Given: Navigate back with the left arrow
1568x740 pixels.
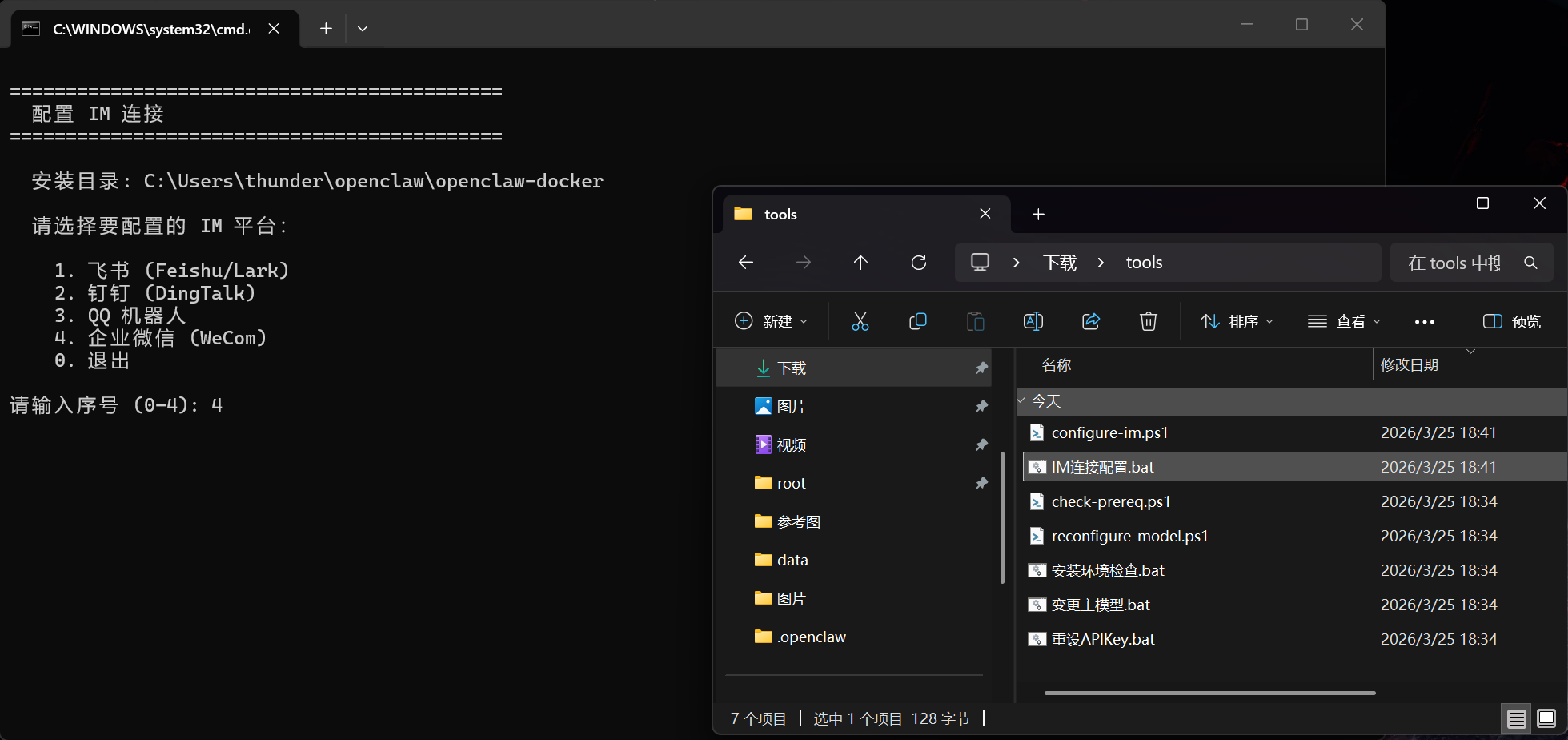Looking at the screenshot, I should (746, 263).
